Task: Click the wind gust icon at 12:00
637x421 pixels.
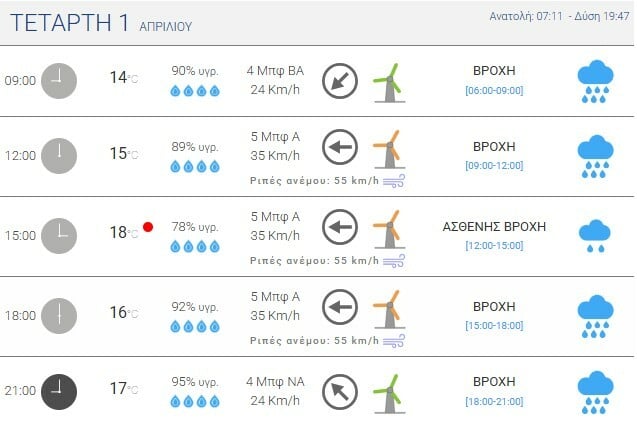Action: point(395,181)
